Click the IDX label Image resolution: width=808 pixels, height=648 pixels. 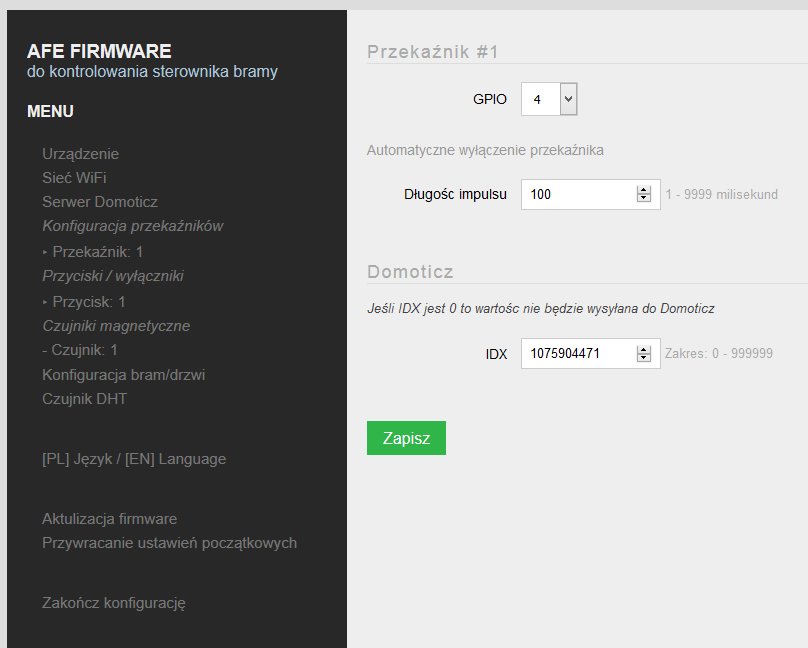496,354
